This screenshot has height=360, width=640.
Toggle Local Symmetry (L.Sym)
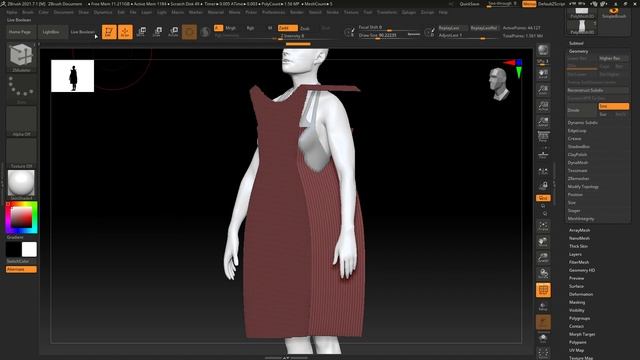[543, 172]
